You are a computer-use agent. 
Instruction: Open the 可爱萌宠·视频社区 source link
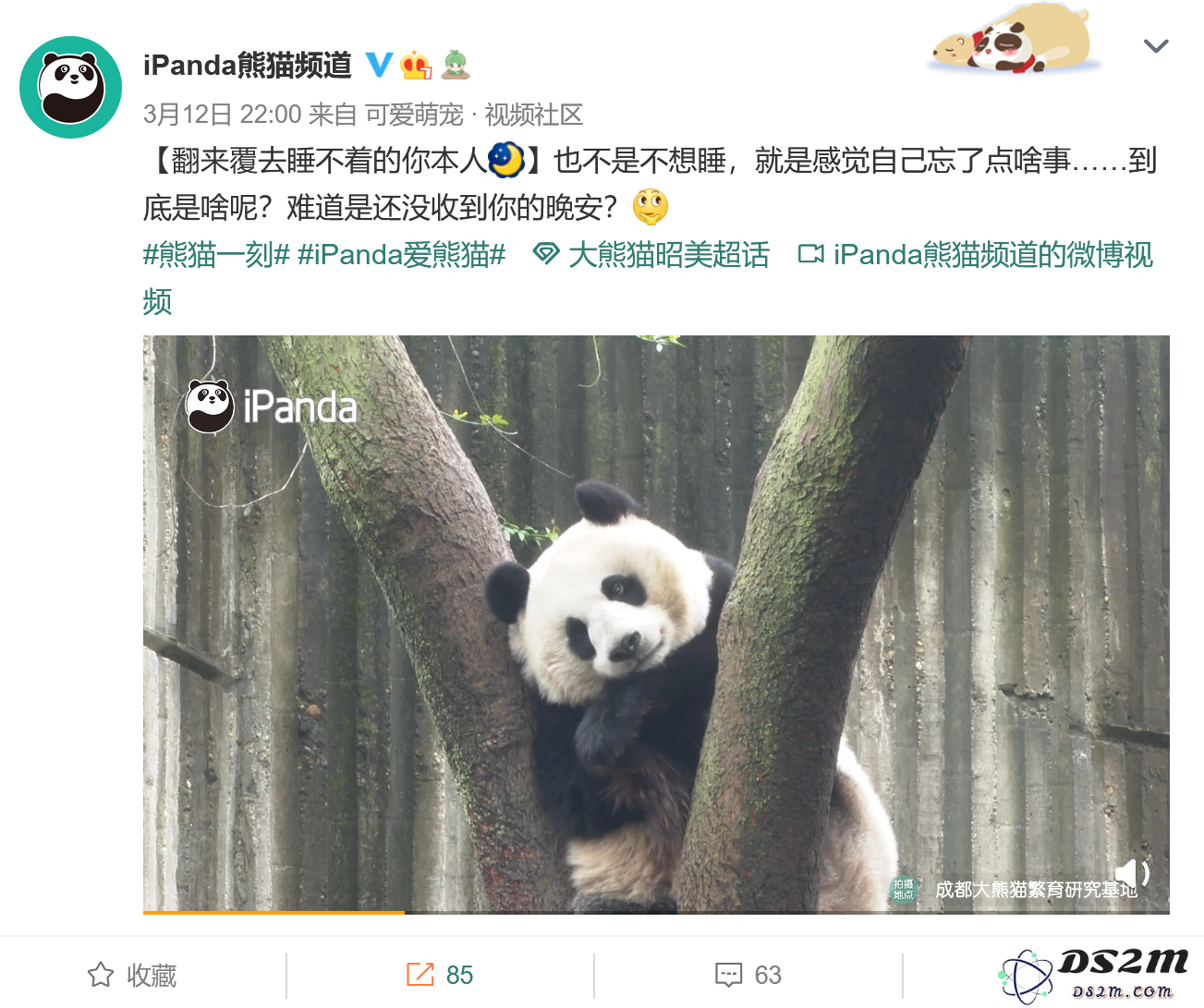tap(474, 115)
